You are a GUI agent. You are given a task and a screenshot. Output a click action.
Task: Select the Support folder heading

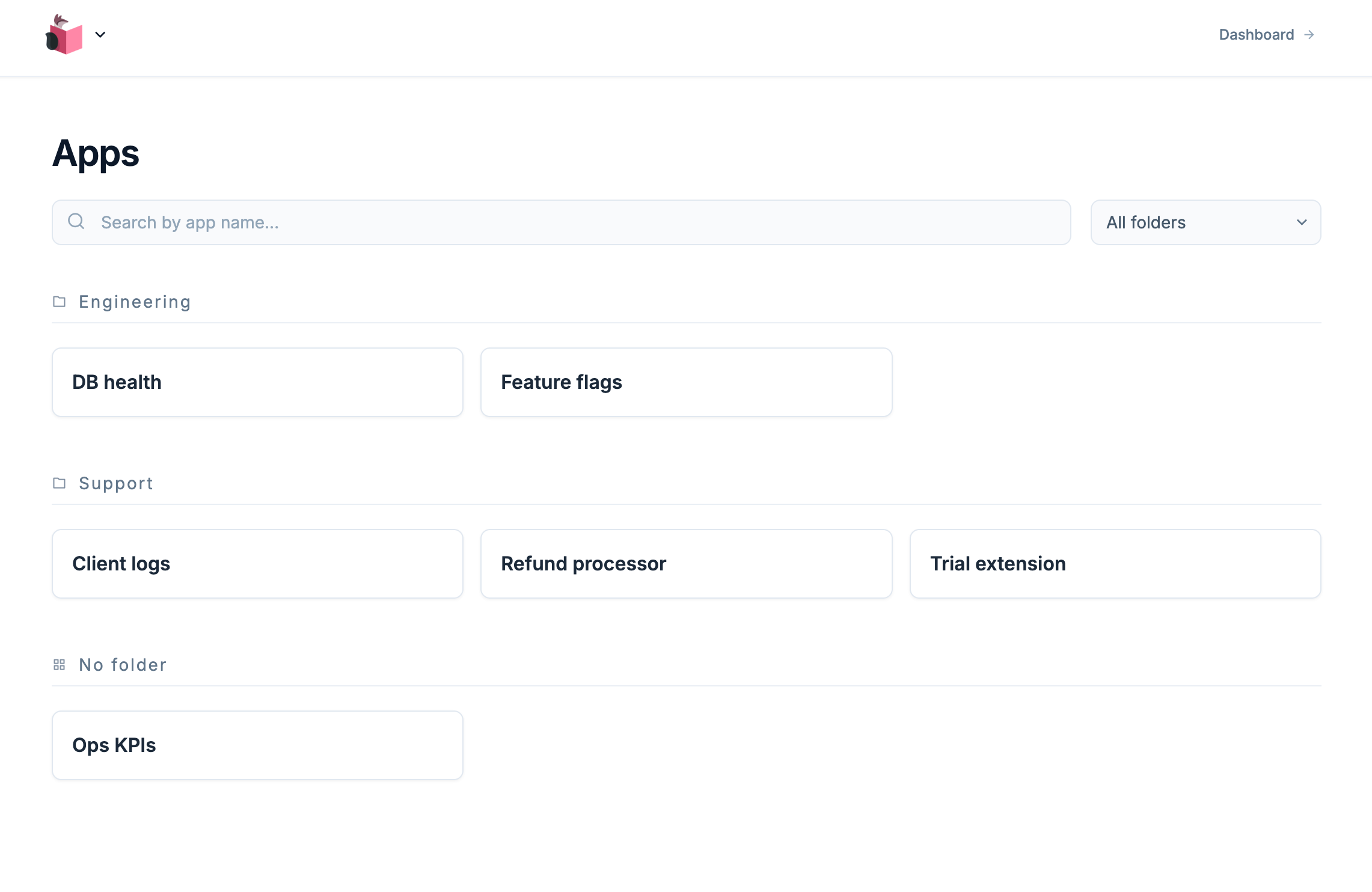coord(116,483)
